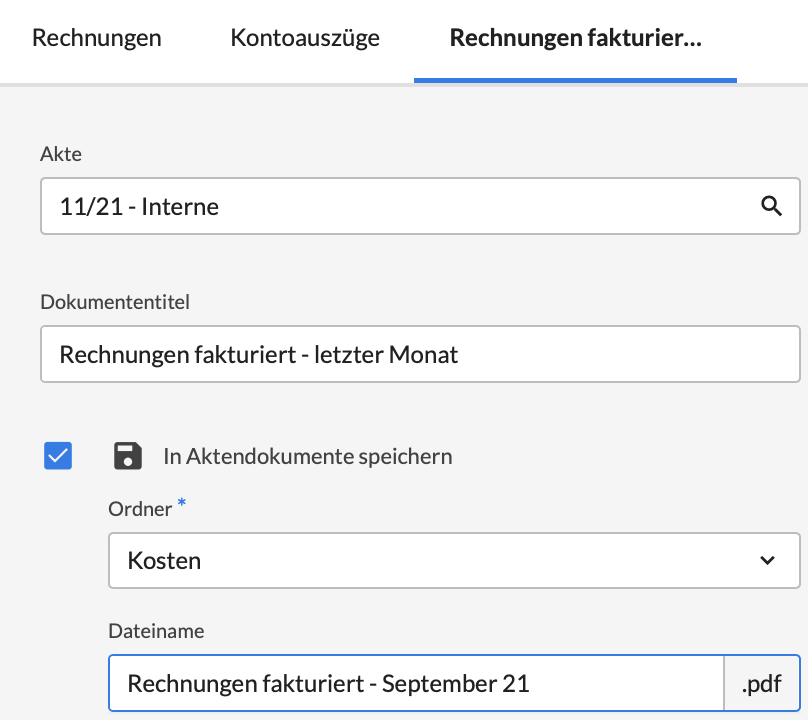Click the floppy disk save icon
The width and height of the screenshot is (808, 720).
pos(128,456)
